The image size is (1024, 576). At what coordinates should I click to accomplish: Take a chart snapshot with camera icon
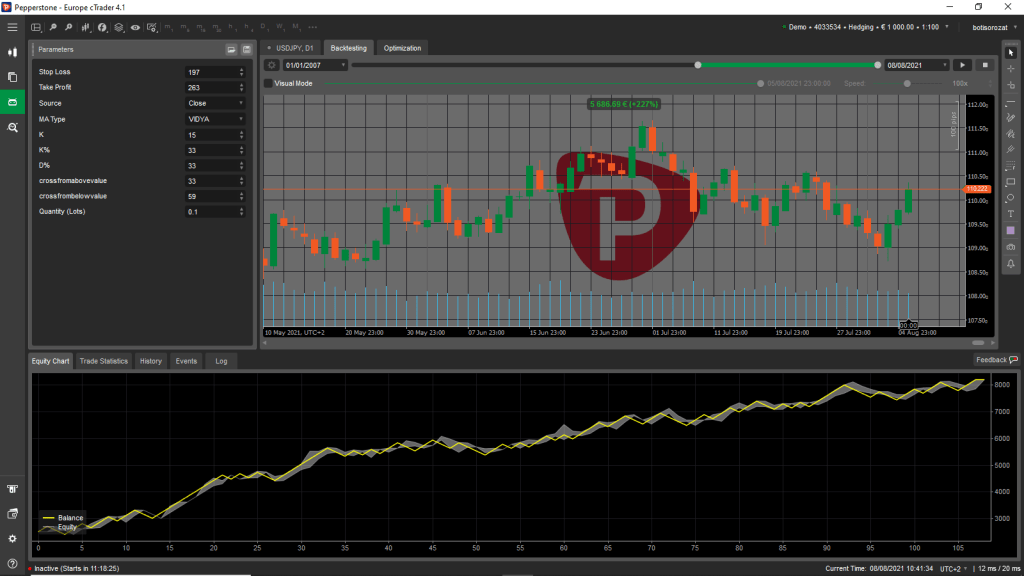[x=1011, y=247]
